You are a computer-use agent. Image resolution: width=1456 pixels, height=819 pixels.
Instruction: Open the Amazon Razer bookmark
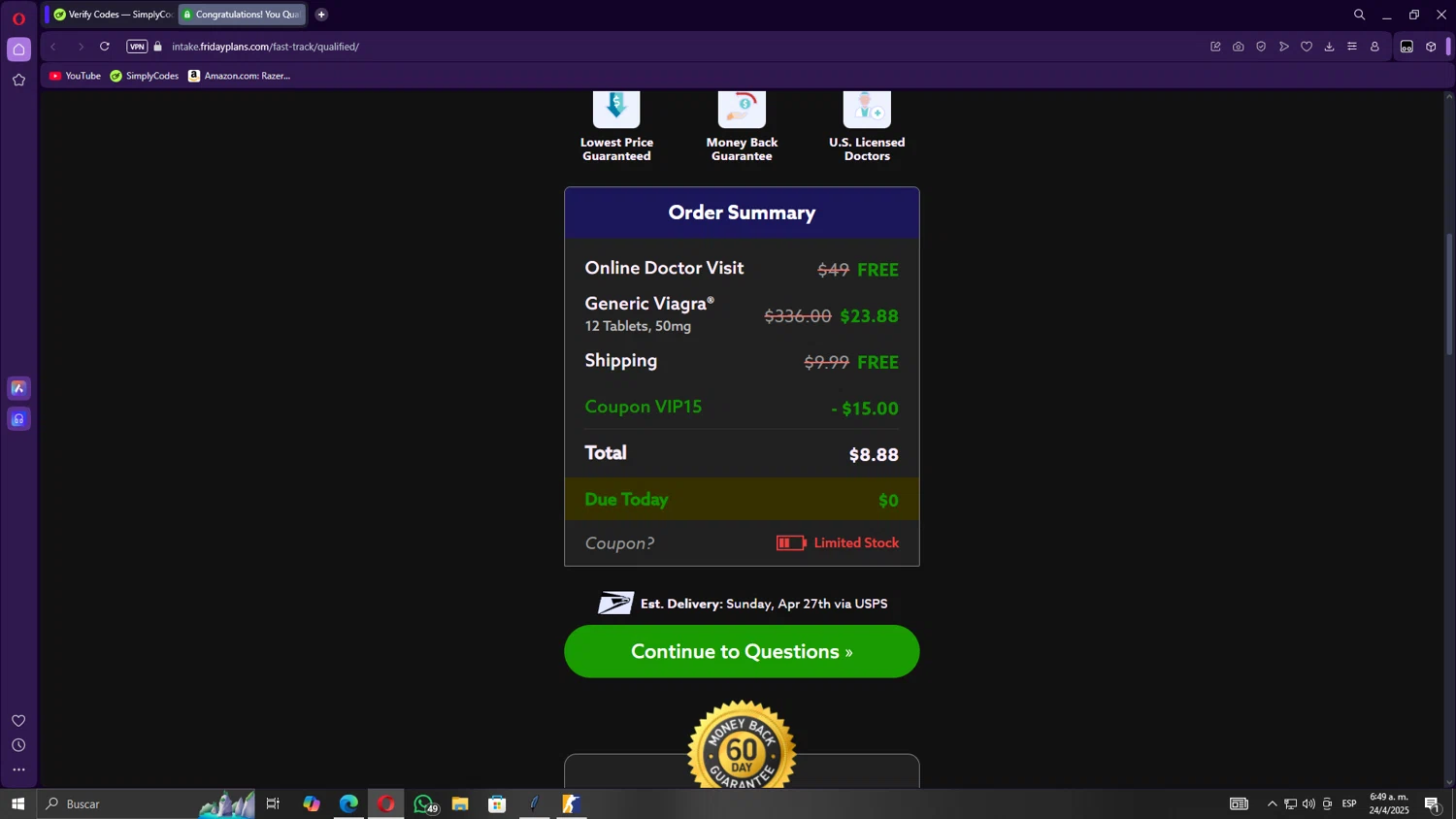point(239,76)
